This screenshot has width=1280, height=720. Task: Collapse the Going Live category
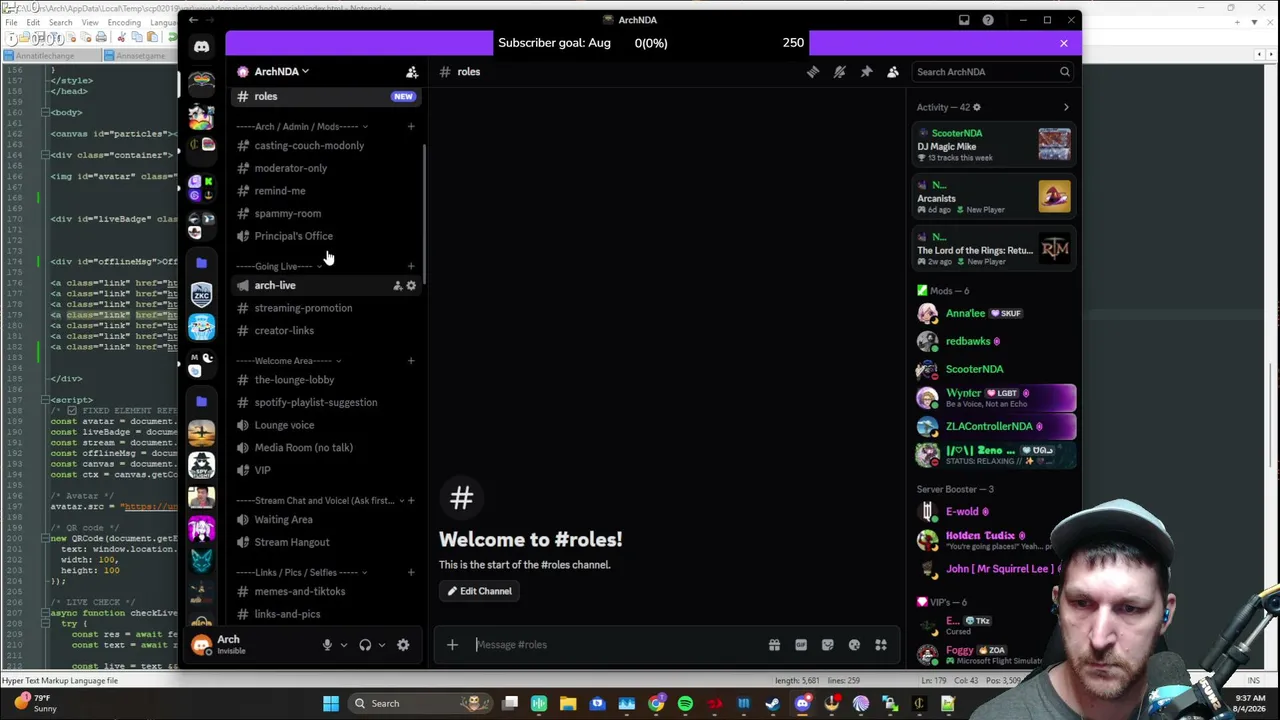[x=278, y=267]
